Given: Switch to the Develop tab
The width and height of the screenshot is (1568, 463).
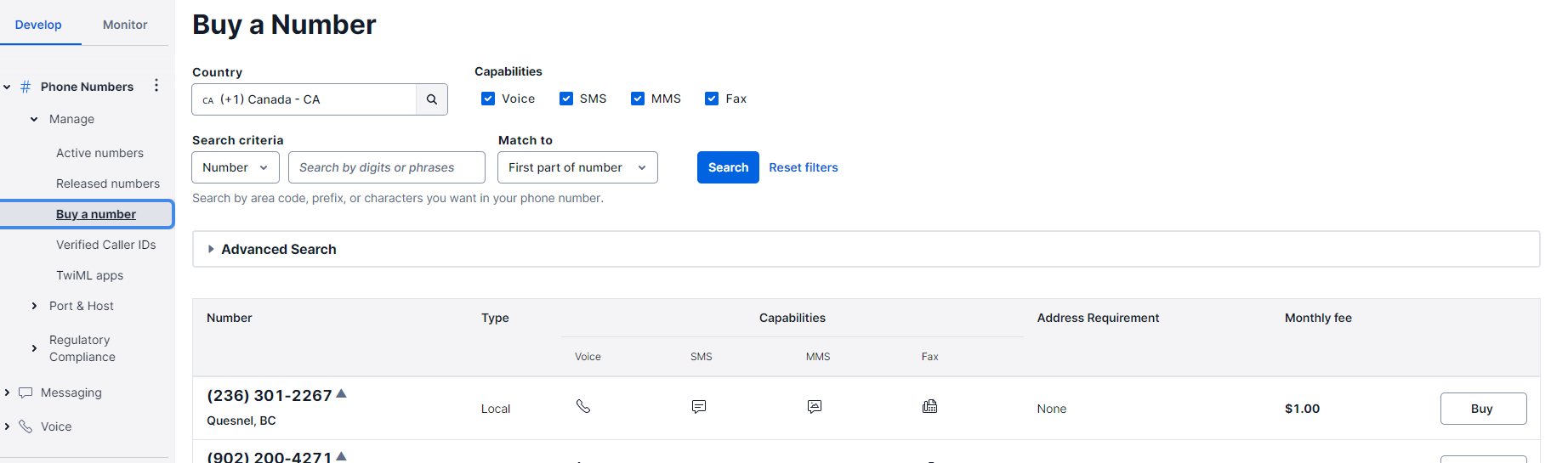Looking at the screenshot, I should (38, 25).
